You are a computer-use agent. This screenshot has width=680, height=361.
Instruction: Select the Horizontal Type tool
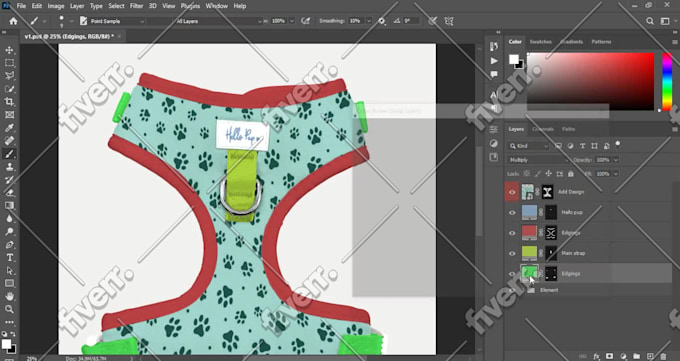(9, 258)
